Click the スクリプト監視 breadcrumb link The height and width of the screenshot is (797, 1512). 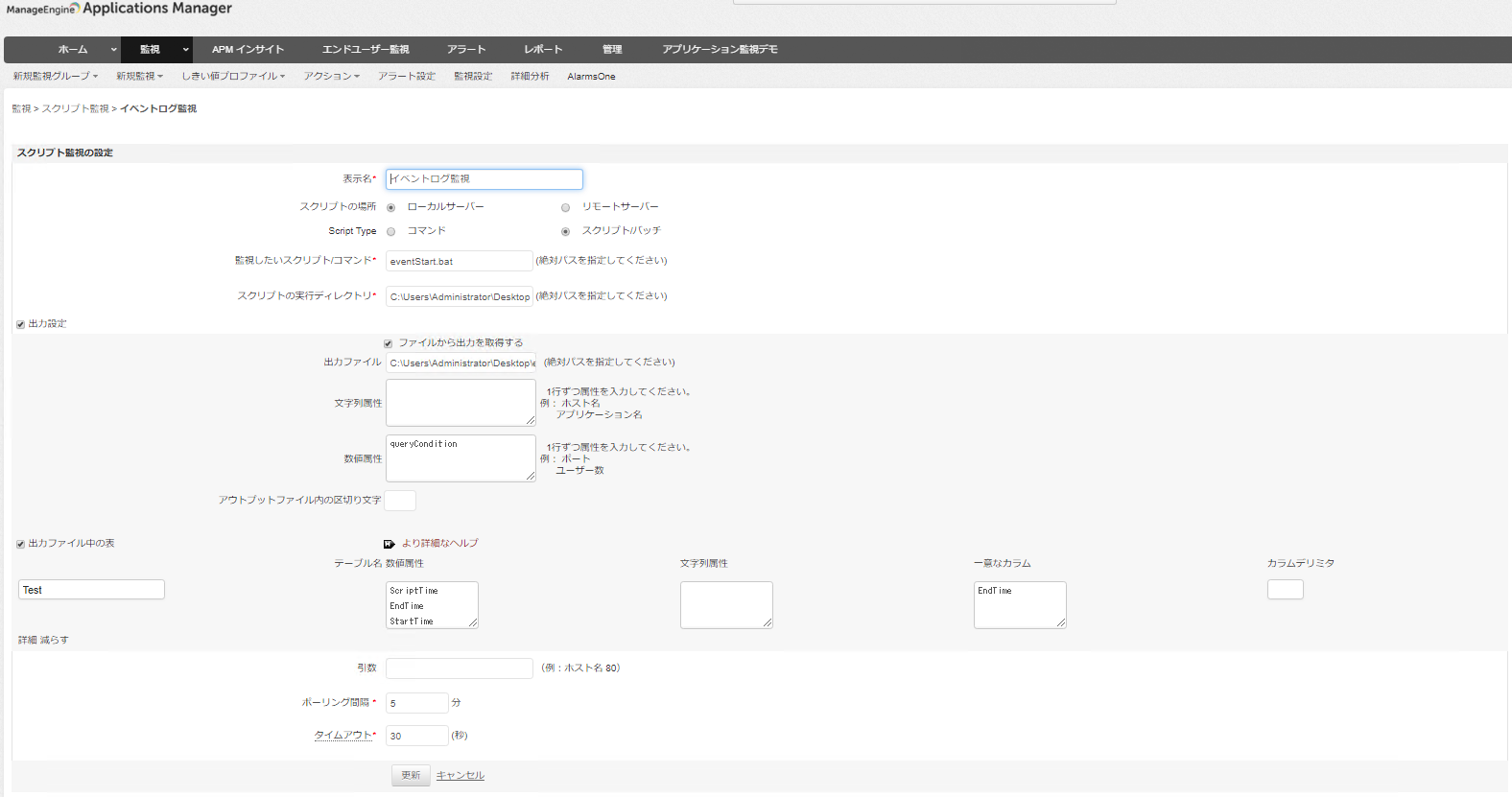click(75, 109)
